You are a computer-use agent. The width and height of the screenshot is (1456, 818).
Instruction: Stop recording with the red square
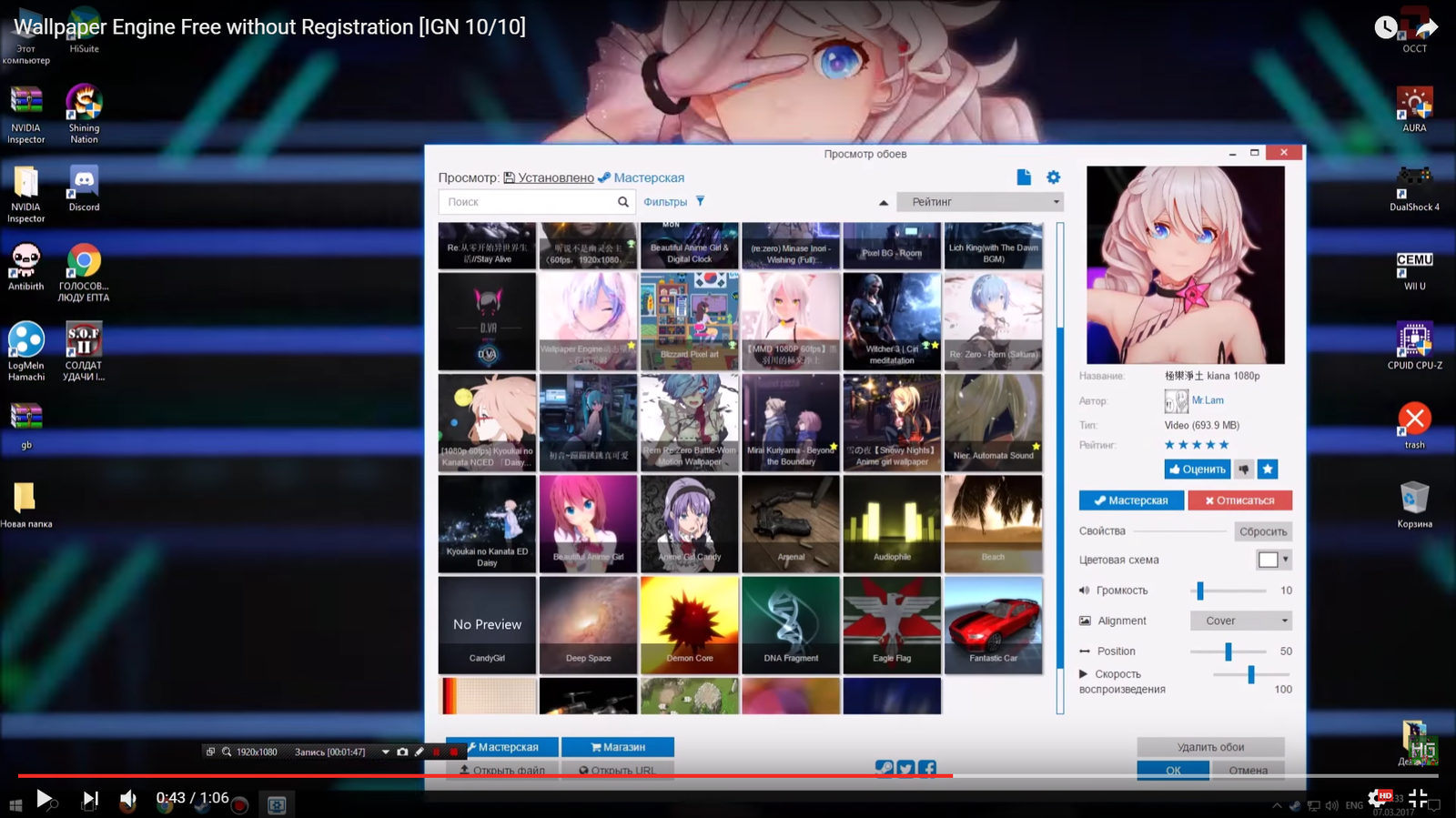click(453, 752)
